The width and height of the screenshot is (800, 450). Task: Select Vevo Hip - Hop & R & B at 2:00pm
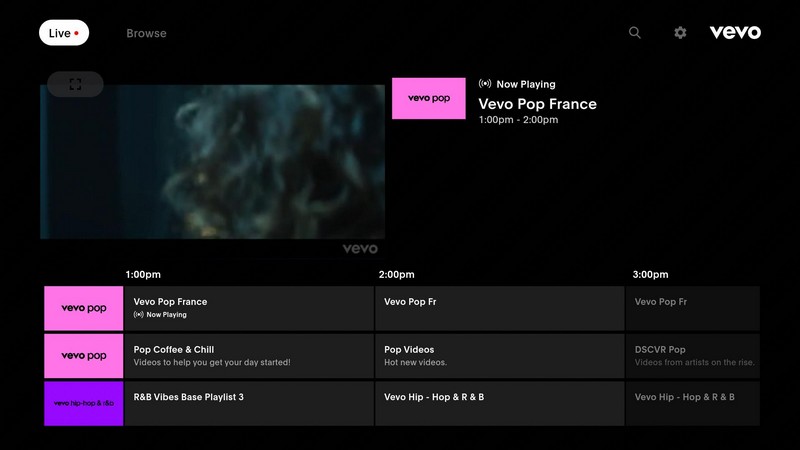pyautogui.click(x=500, y=403)
